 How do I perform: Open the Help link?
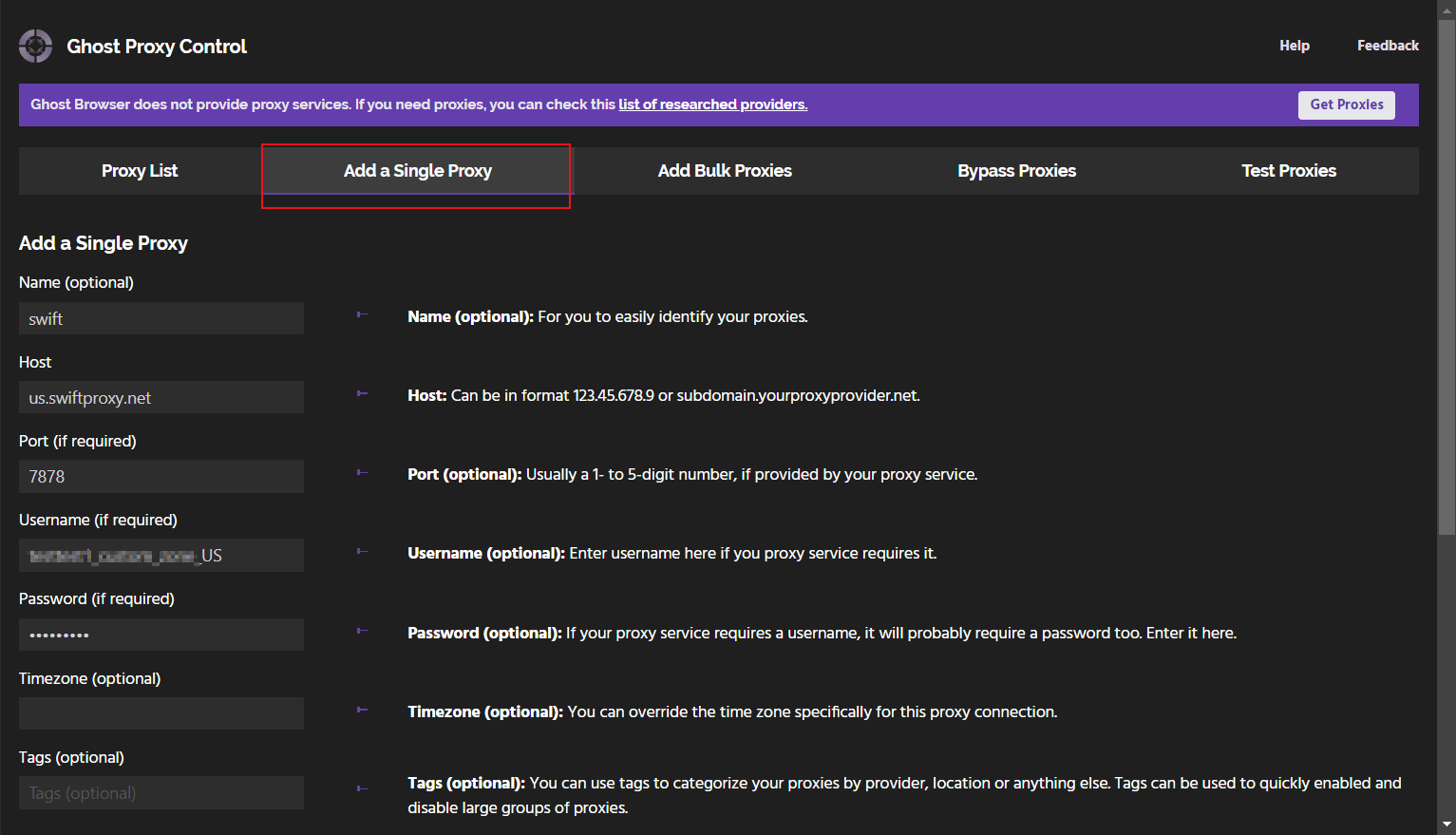coord(1294,46)
